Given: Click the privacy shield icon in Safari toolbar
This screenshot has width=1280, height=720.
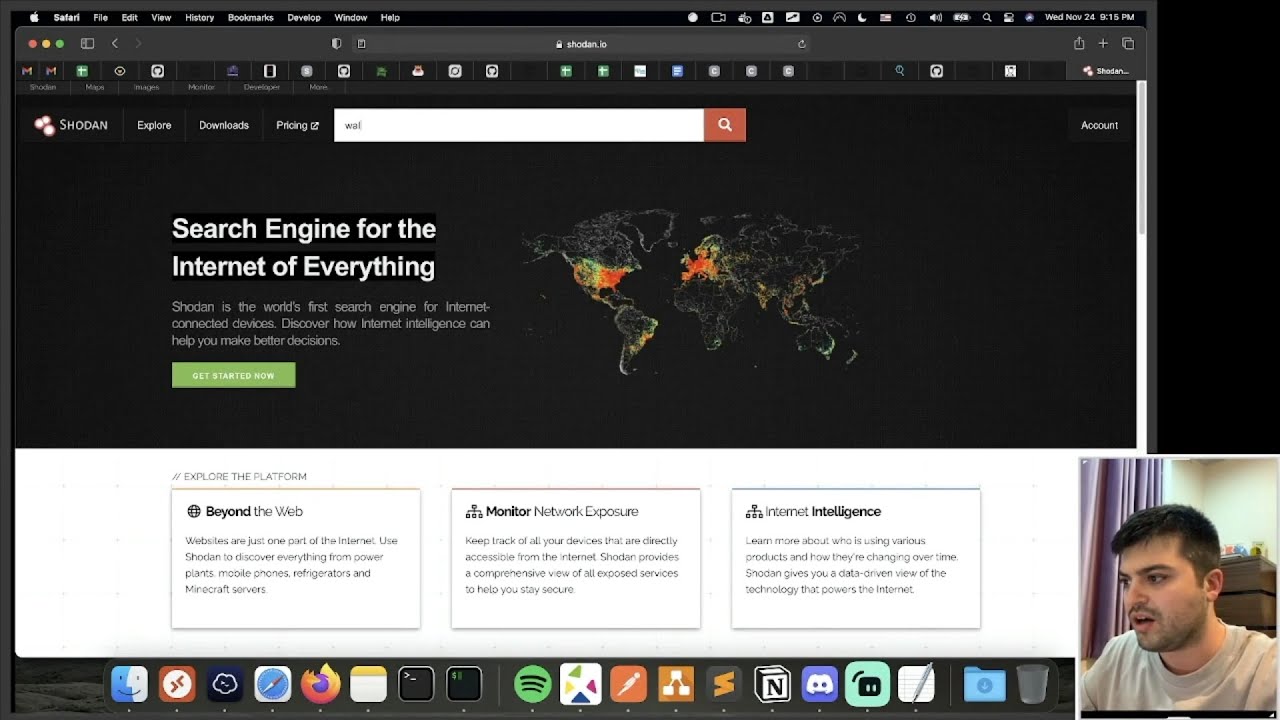Looking at the screenshot, I should (x=336, y=44).
